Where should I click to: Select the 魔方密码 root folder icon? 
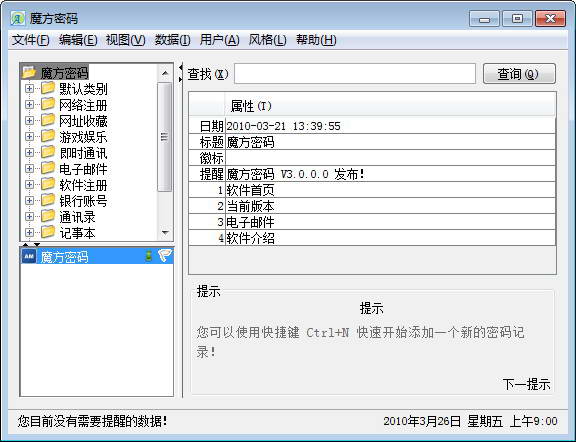pos(29,72)
